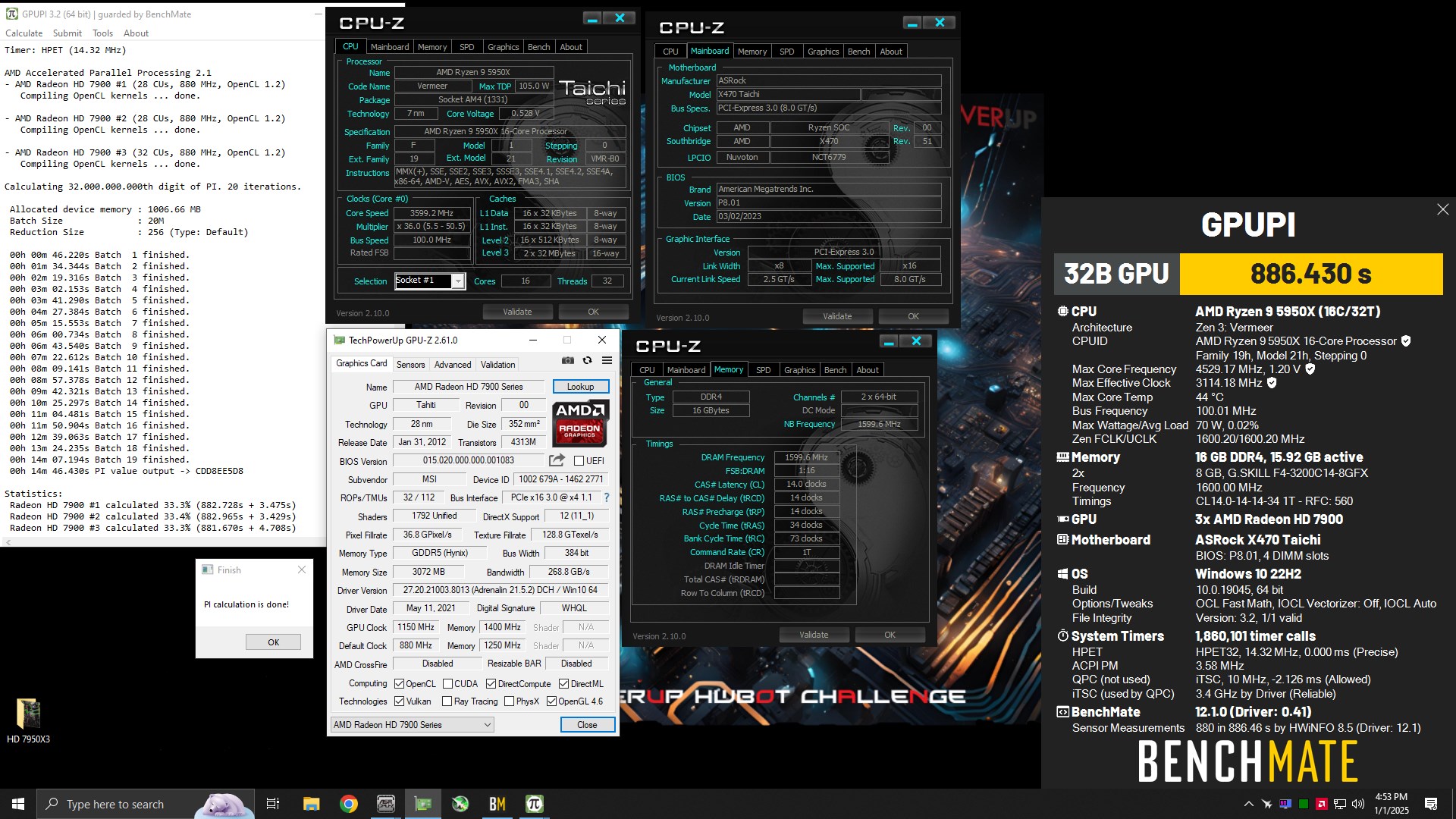The width and height of the screenshot is (1456, 819).
Task: Open GPUPI About menu
Action: coord(136,33)
